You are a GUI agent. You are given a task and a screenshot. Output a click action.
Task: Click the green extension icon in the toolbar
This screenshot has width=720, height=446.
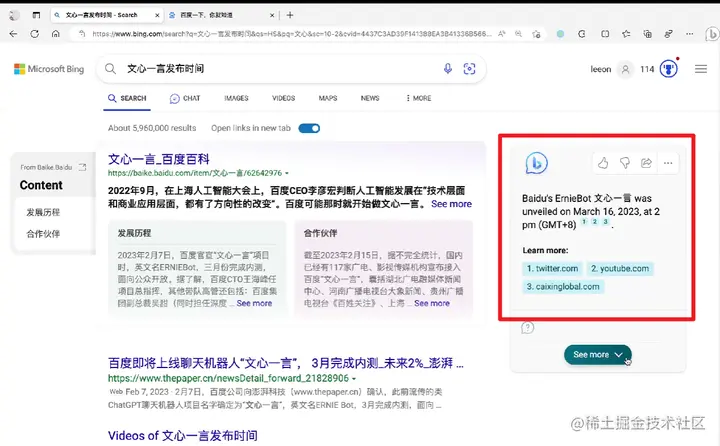click(560, 34)
